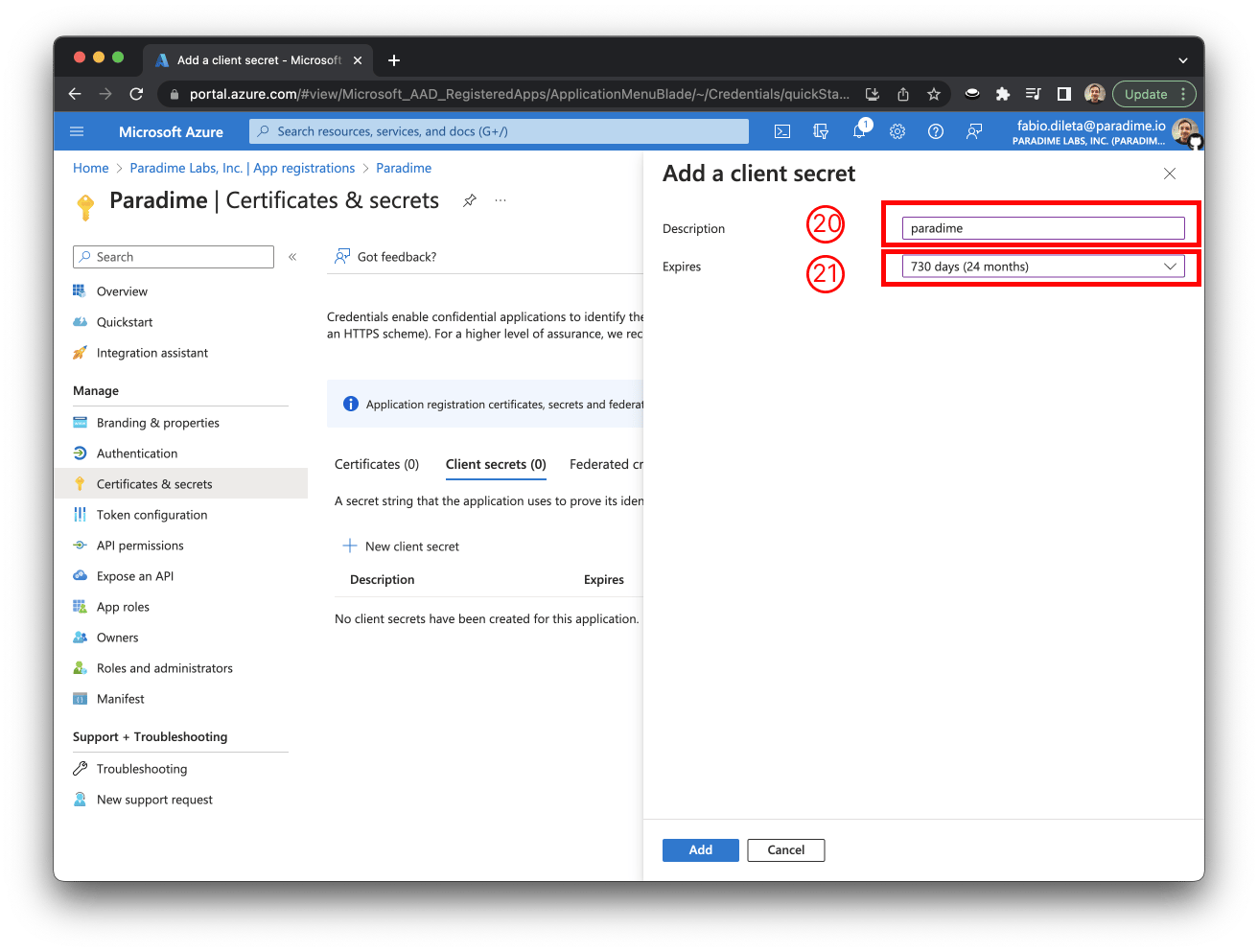This screenshot has height=952, width=1258.
Task: Go to Authentication settings
Action: pos(137,453)
